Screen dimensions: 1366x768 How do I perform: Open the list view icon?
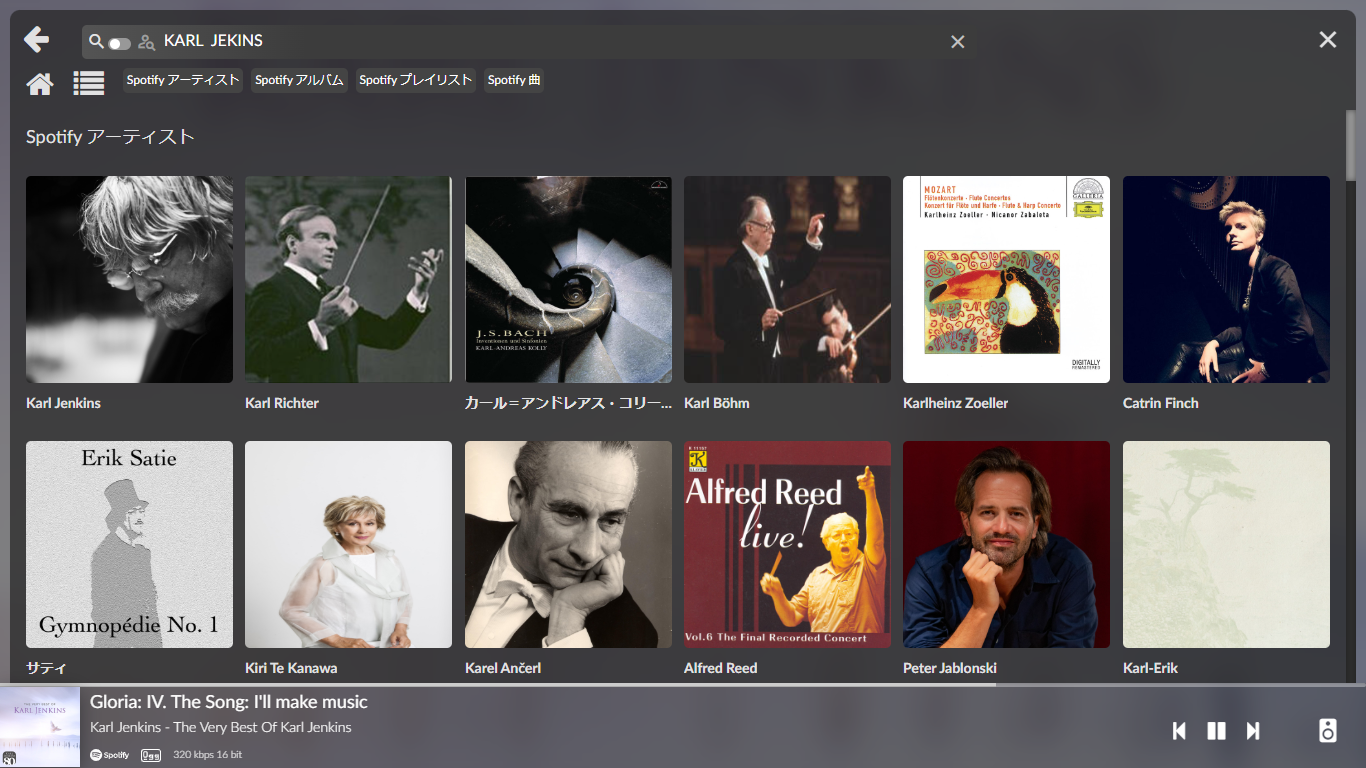coord(89,84)
